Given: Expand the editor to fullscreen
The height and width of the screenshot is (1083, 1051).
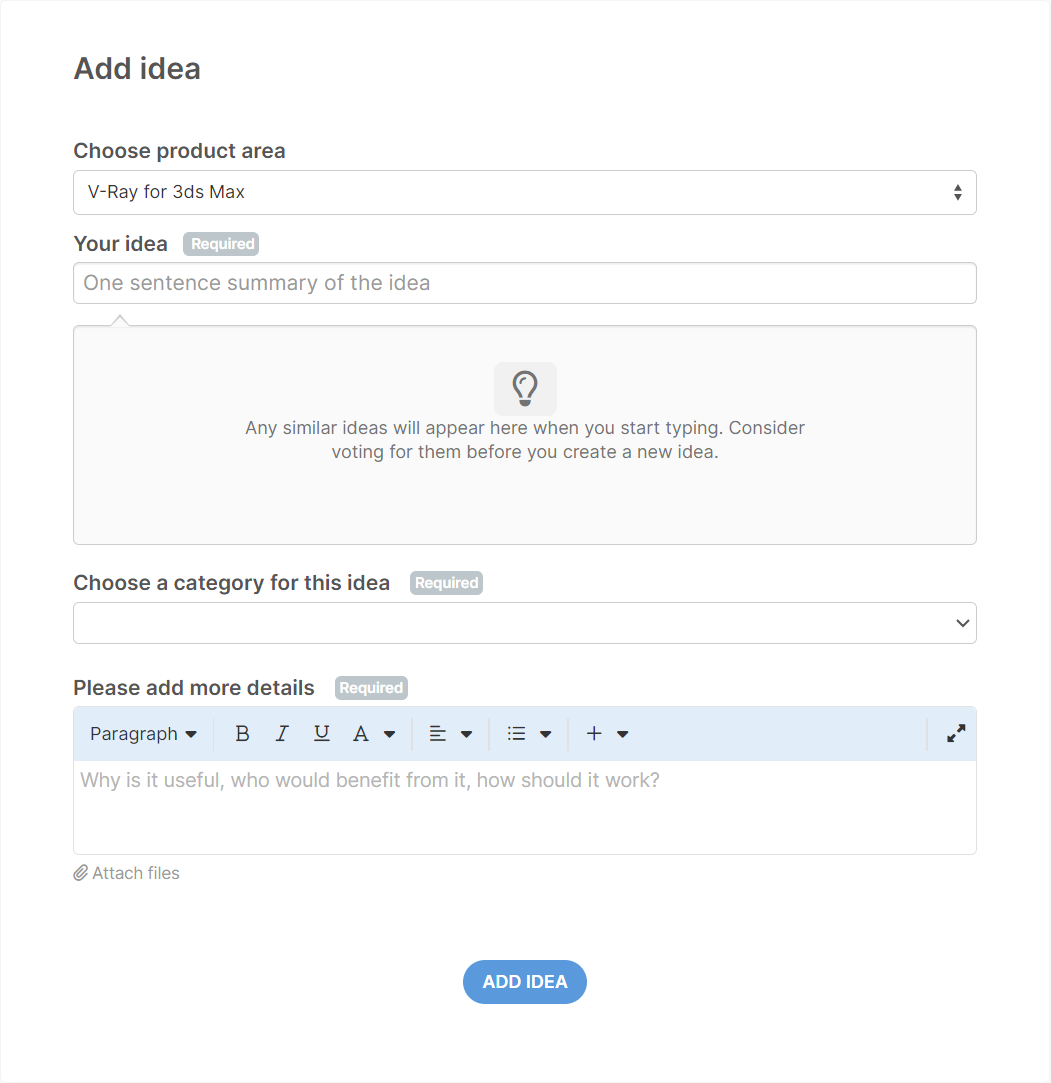Looking at the screenshot, I should point(956,734).
